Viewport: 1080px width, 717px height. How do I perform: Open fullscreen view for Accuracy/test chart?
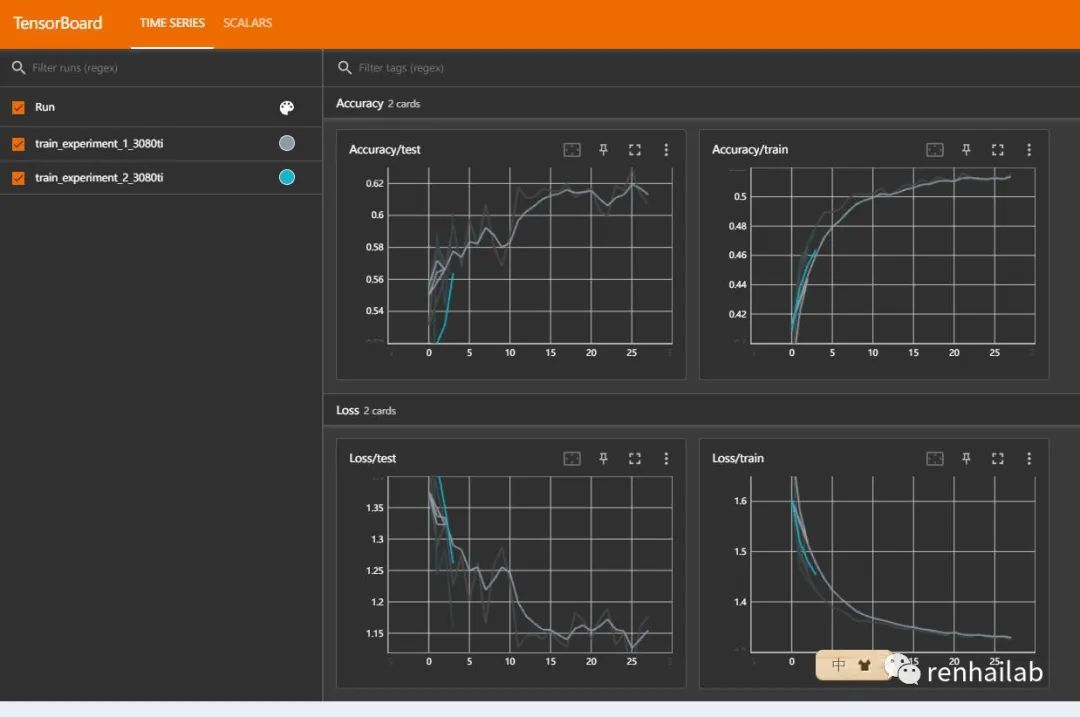point(634,149)
